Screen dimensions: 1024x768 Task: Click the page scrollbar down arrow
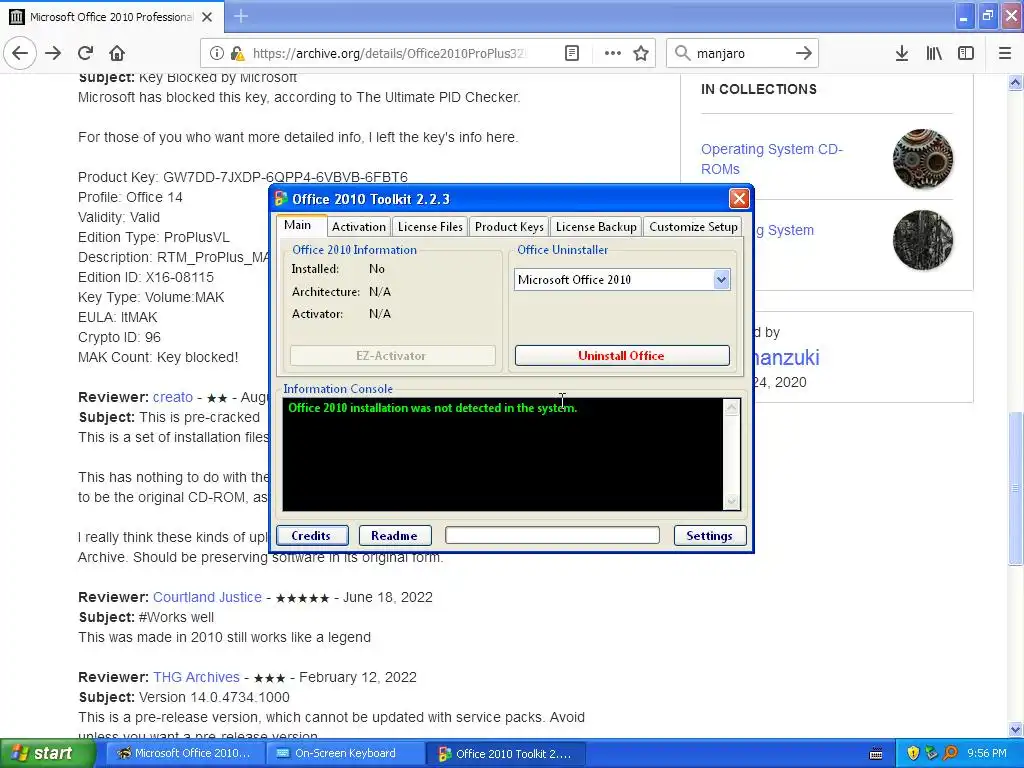coord(1015,729)
